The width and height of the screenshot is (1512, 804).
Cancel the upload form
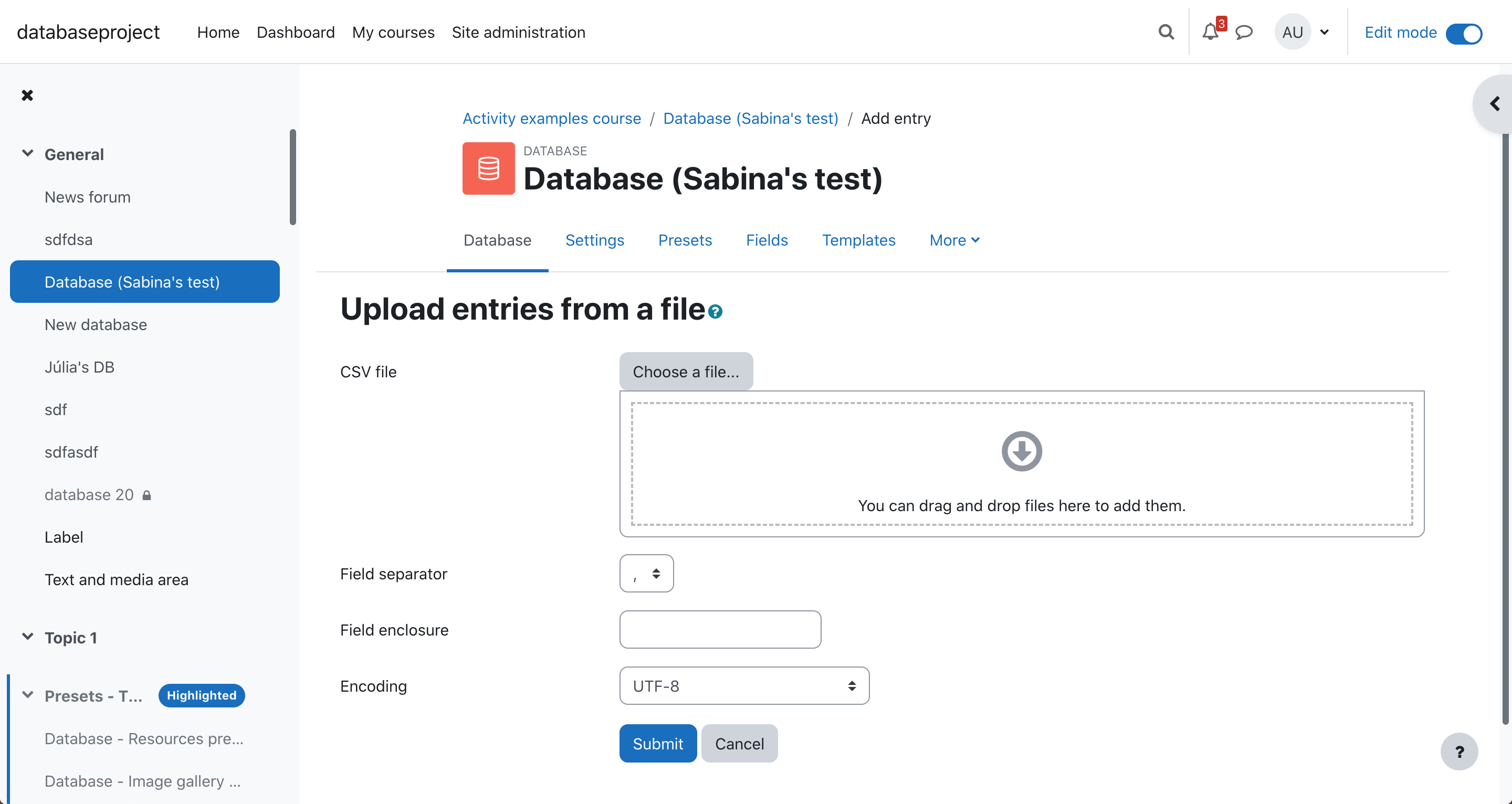739,744
